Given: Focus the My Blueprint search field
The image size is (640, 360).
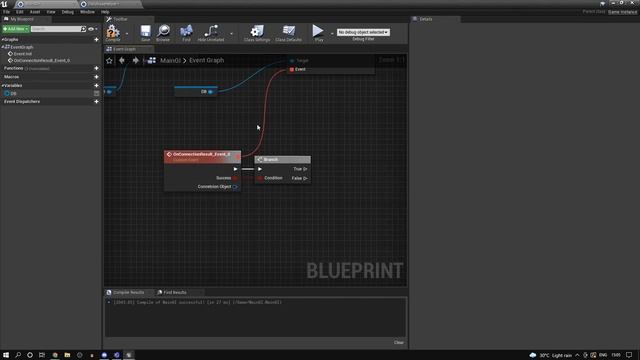Looking at the screenshot, I should (56, 29).
